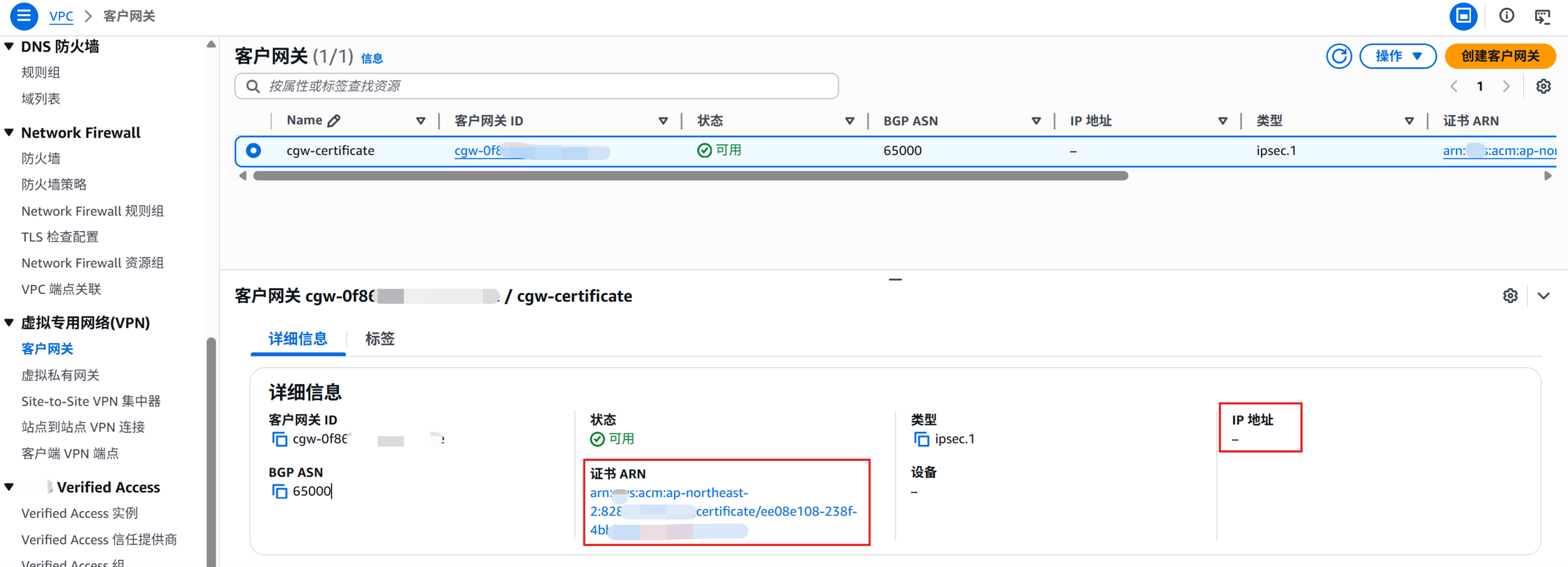Click the VPC breadcrumb link
The width and height of the screenshot is (1568, 567).
click(61, 16)
